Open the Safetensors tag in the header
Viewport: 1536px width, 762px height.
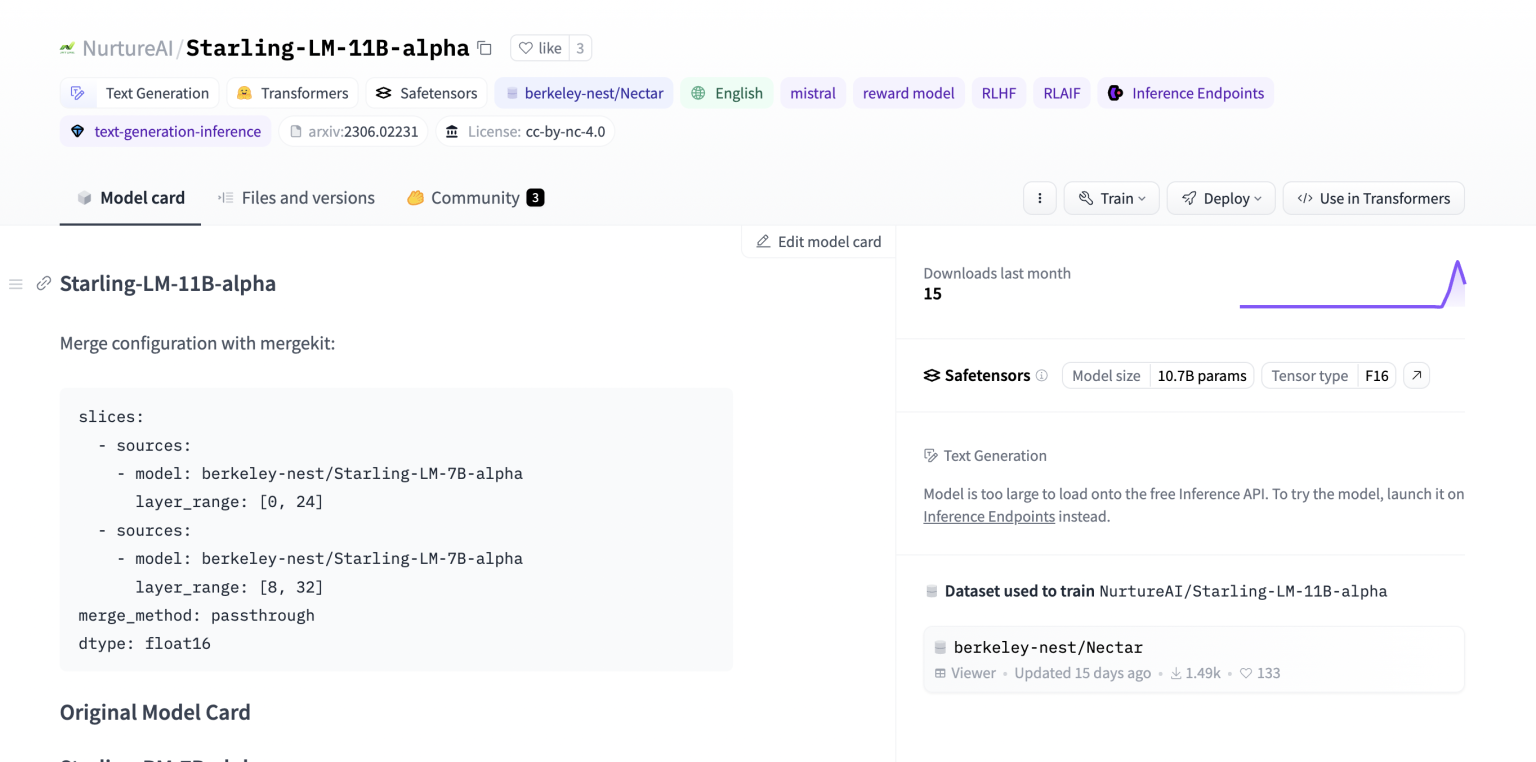pyautogui.click(x=426, y=92)
